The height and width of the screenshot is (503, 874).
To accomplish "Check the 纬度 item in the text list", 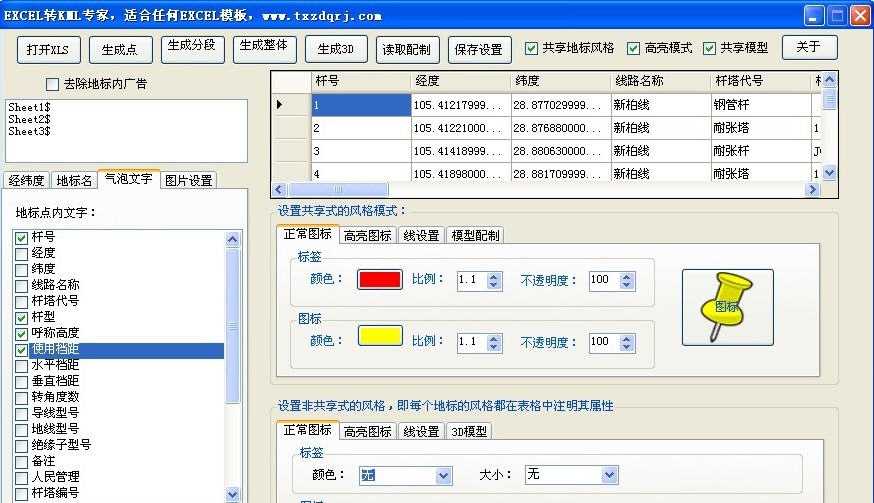I will pos(21,270).
